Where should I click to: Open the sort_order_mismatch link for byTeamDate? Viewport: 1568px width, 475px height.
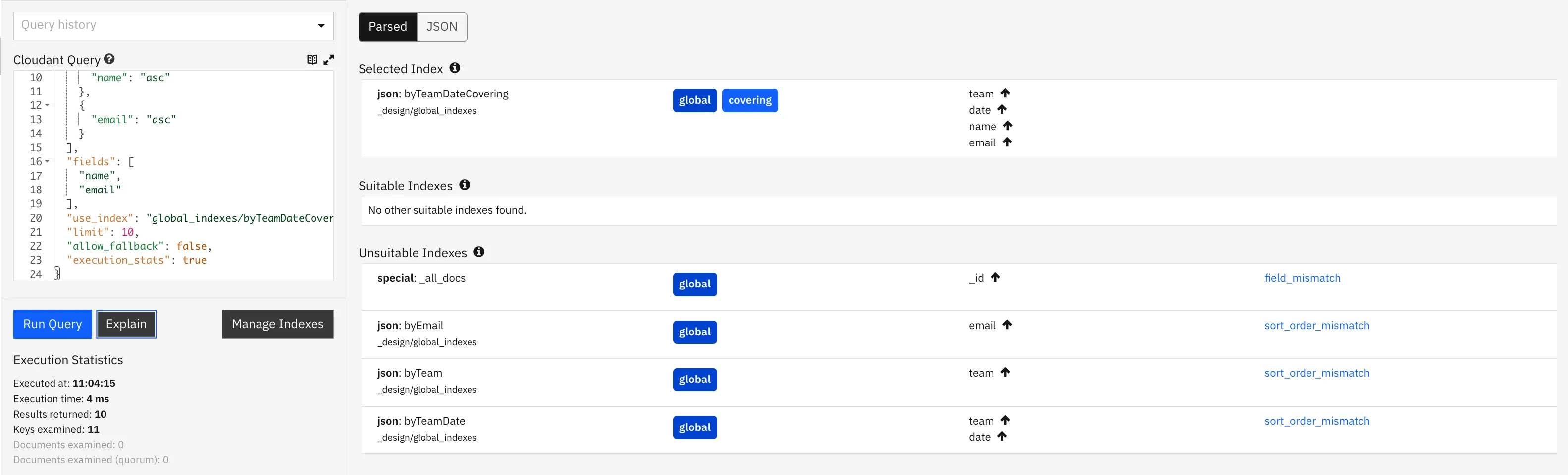[x=1316, y=421]
